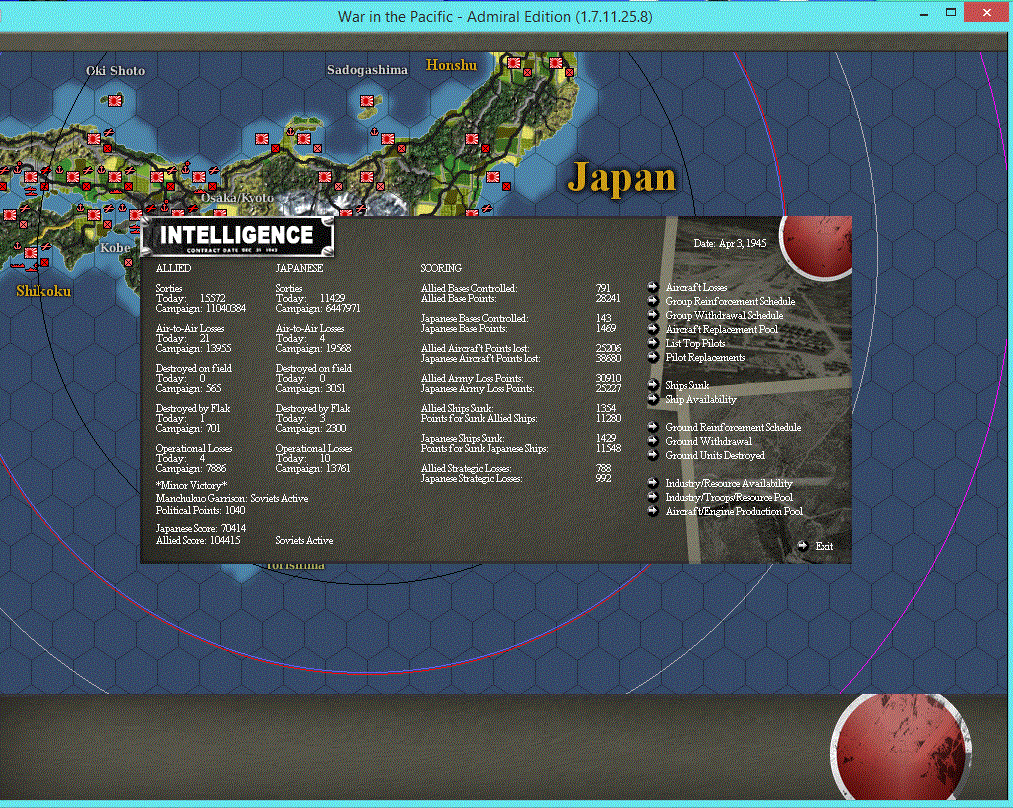The image size is (1013, 808).
Task: Open the Aircraft Losses report
Action: tap(696, 287)
